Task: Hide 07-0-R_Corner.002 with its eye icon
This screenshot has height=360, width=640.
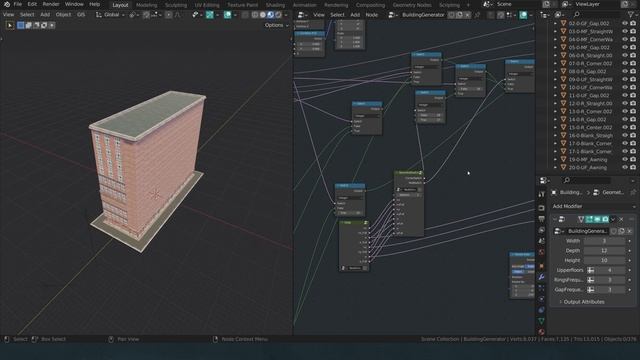Action: pyautogui.click(x=624, y=63)
